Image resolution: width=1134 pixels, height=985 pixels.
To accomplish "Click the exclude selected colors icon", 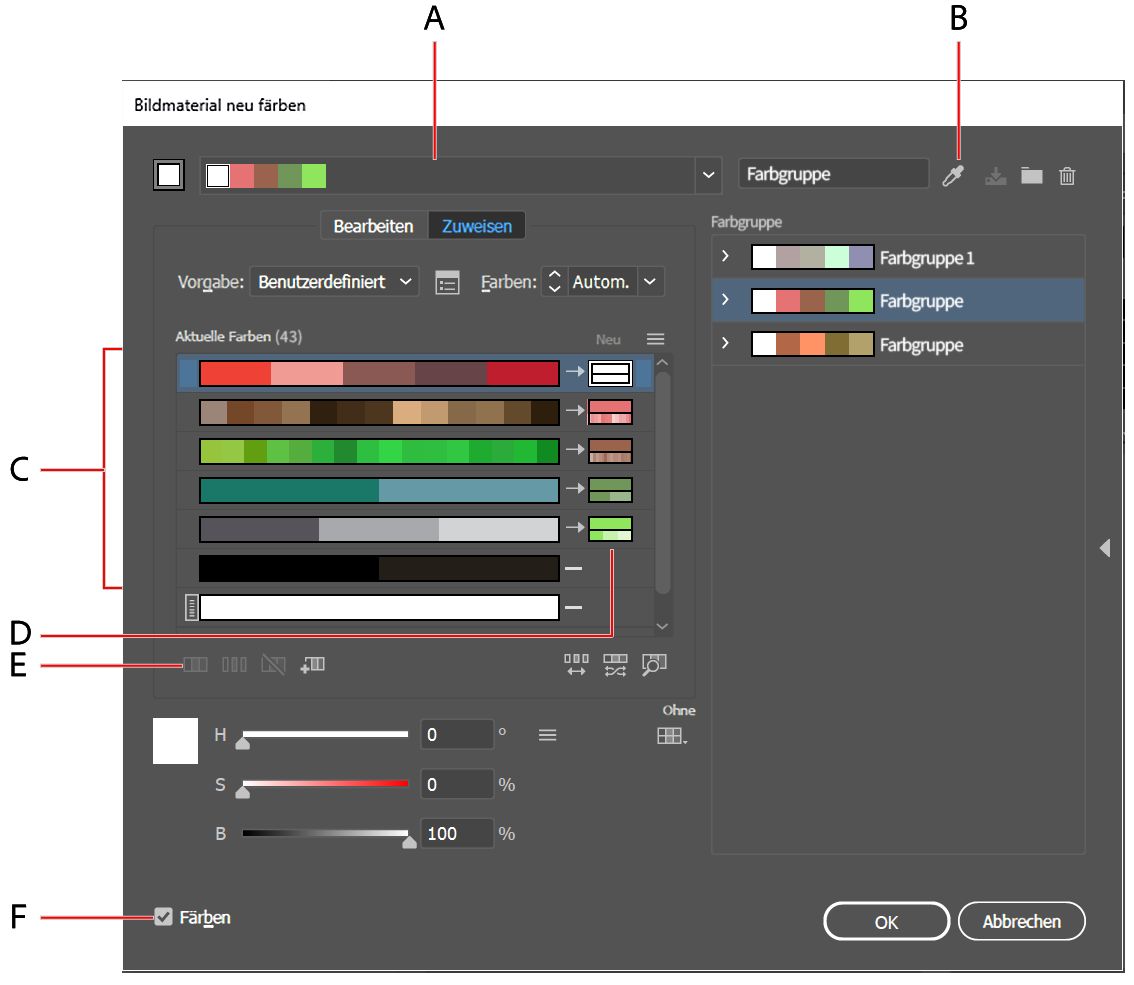I will (273, 664).
